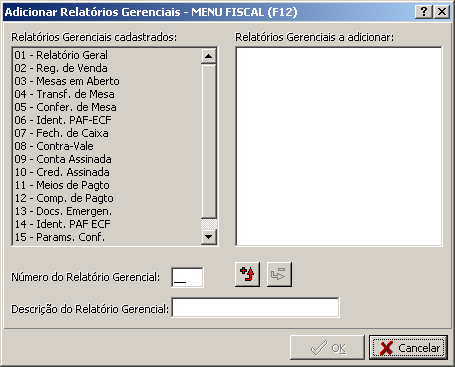
Task: Select '06 - Ident. PAF-ECF' entry
Action: [x=107, y=120]
